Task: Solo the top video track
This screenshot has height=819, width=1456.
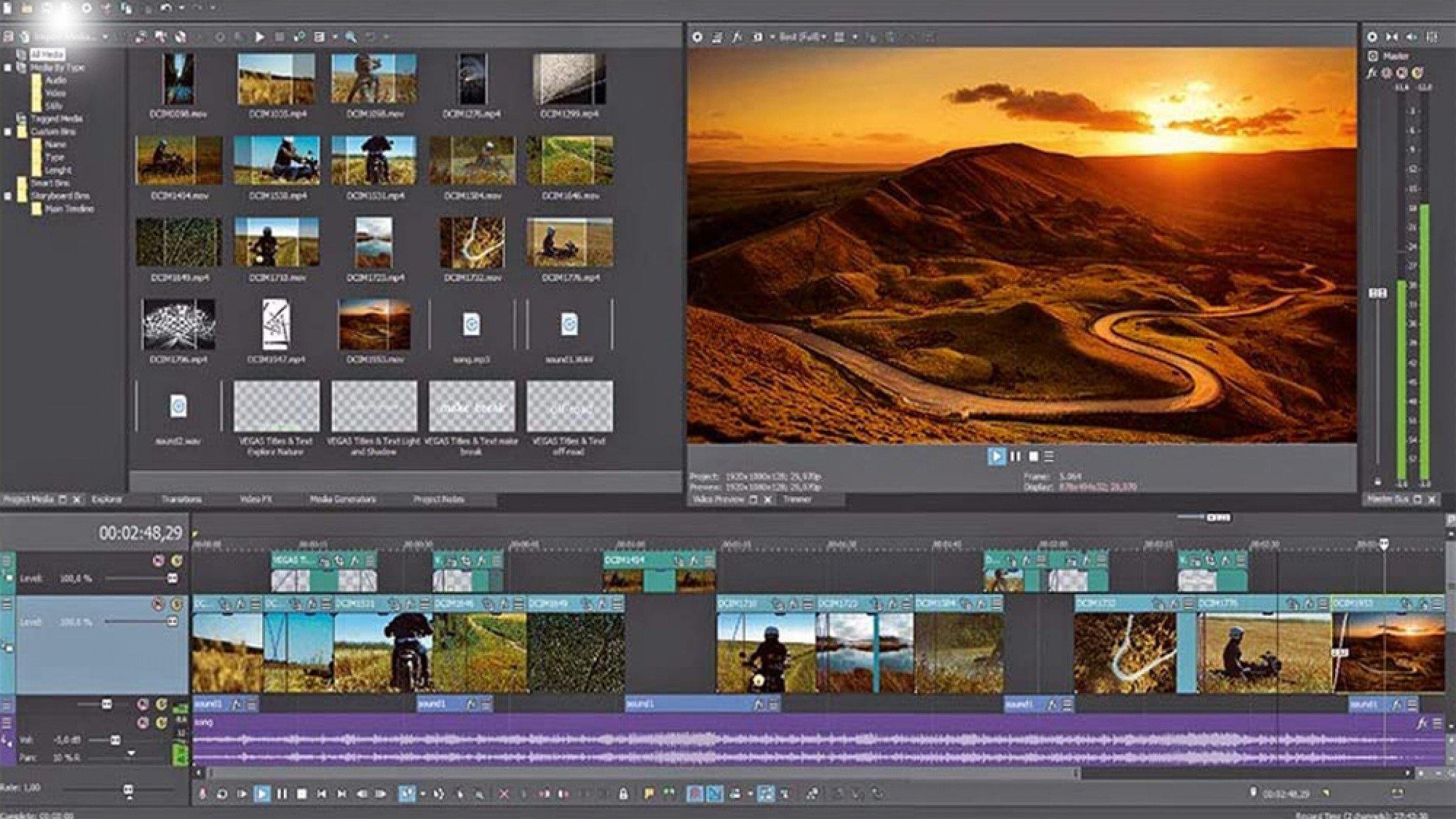Action: (x=177, y=561)
